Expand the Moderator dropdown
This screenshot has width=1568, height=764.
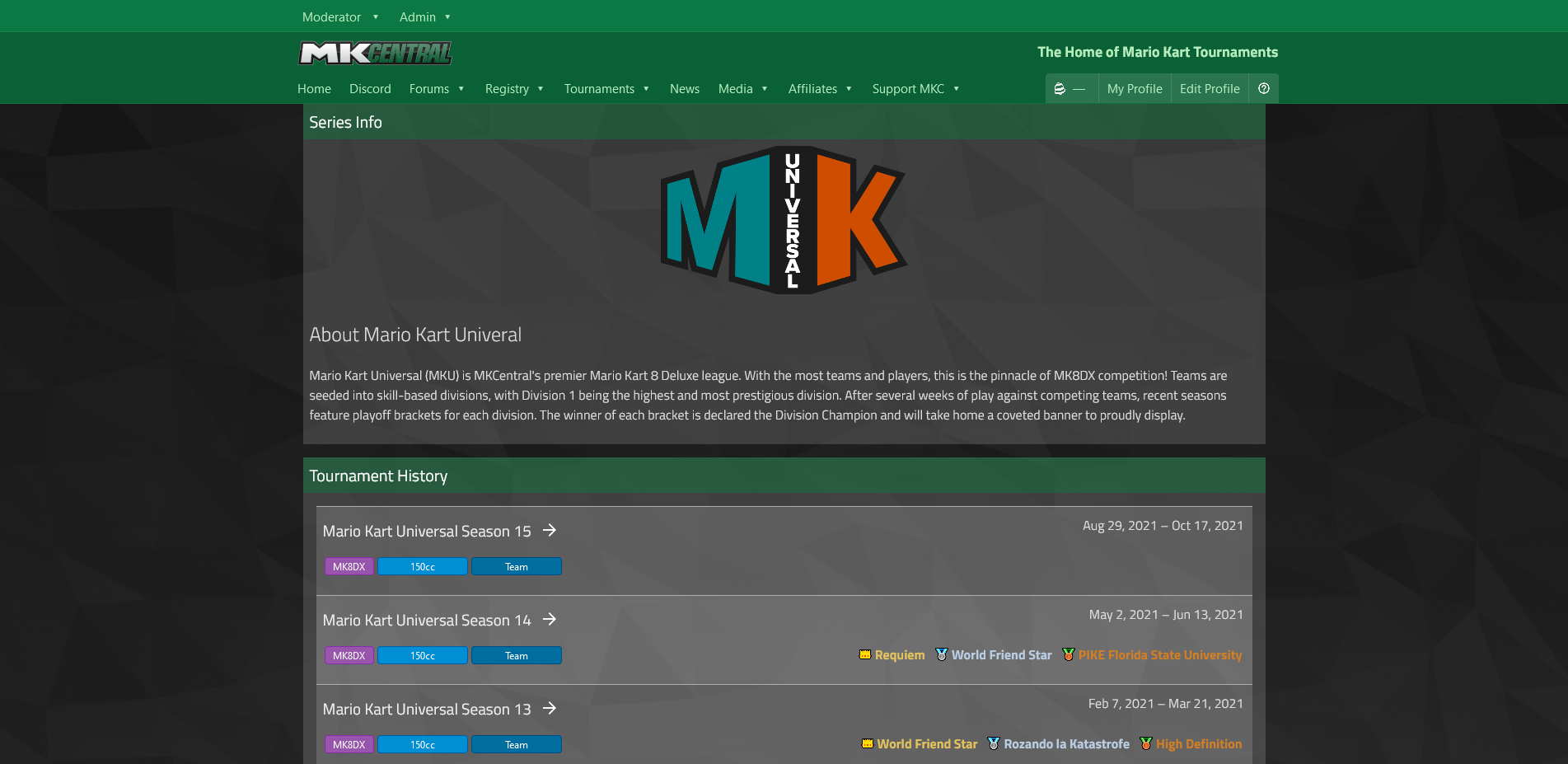(340, 16)
